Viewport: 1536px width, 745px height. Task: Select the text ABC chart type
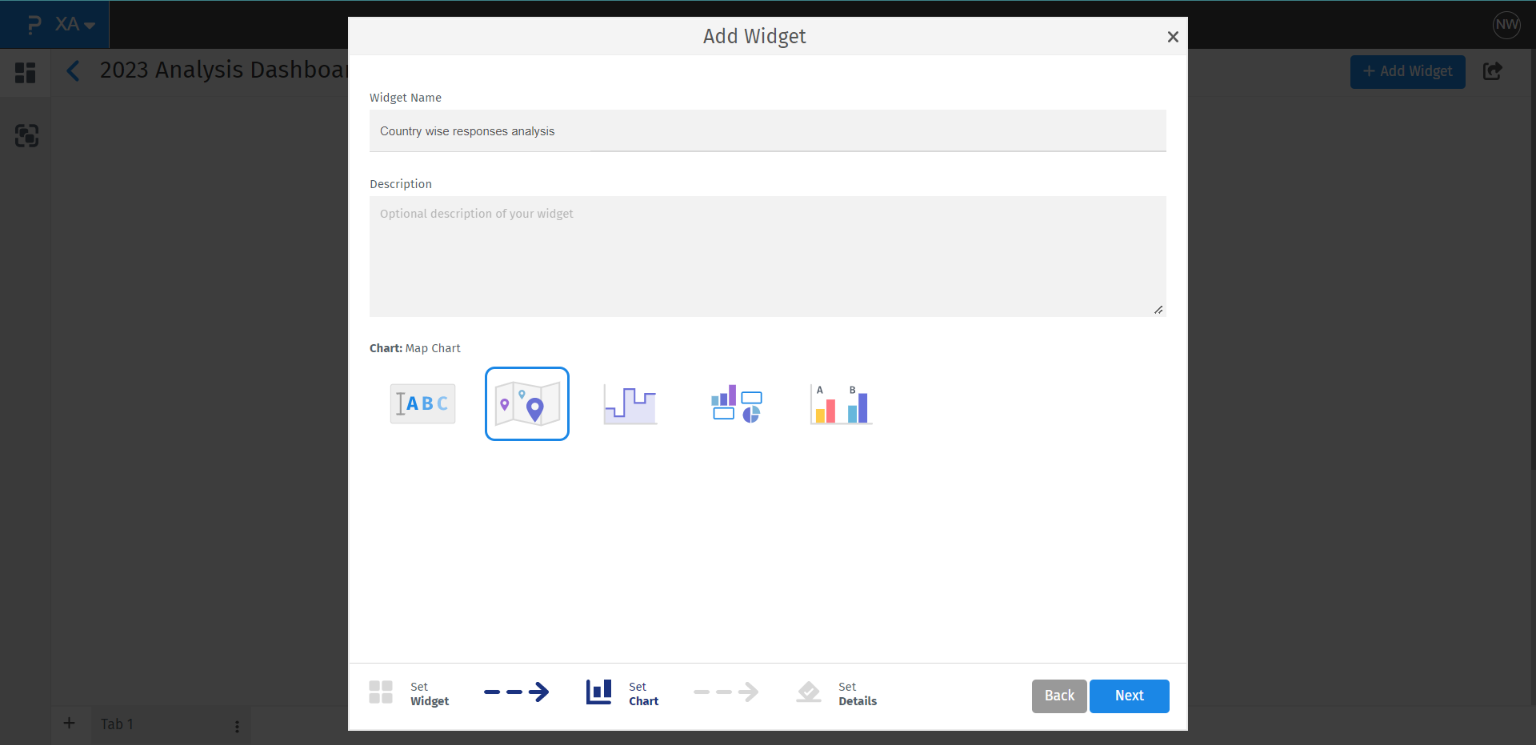[422, 404]
